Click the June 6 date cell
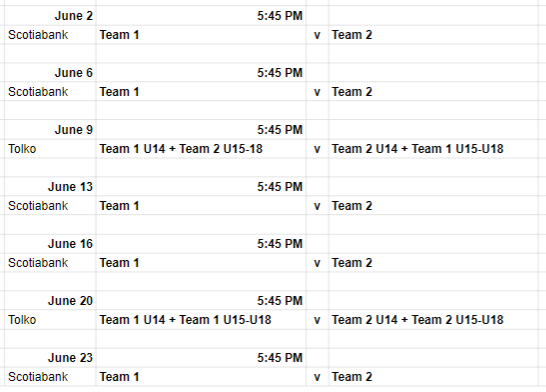 50,73
